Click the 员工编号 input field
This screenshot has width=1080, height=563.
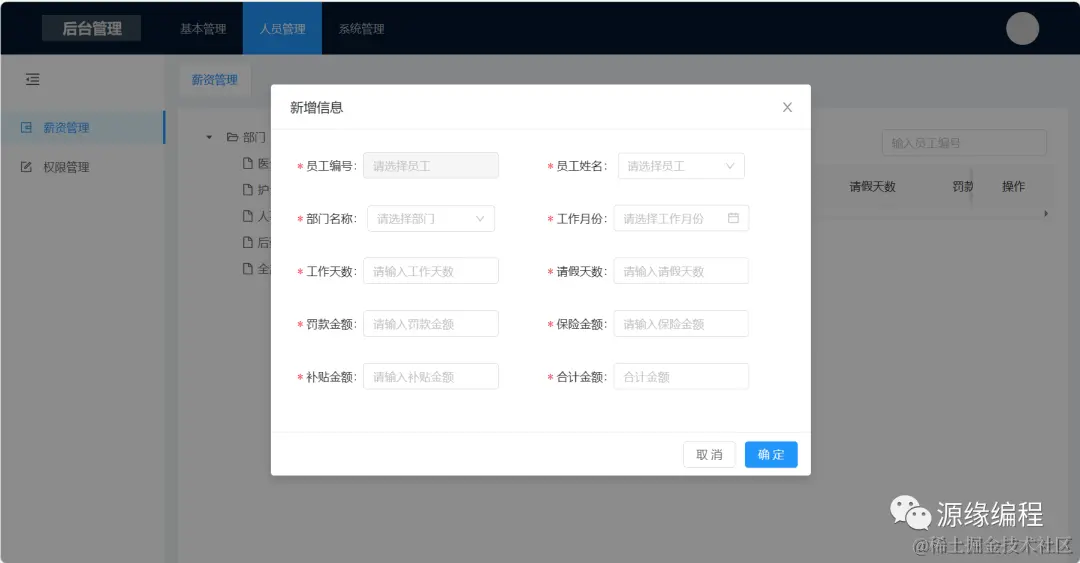click(x=431, y=166)
